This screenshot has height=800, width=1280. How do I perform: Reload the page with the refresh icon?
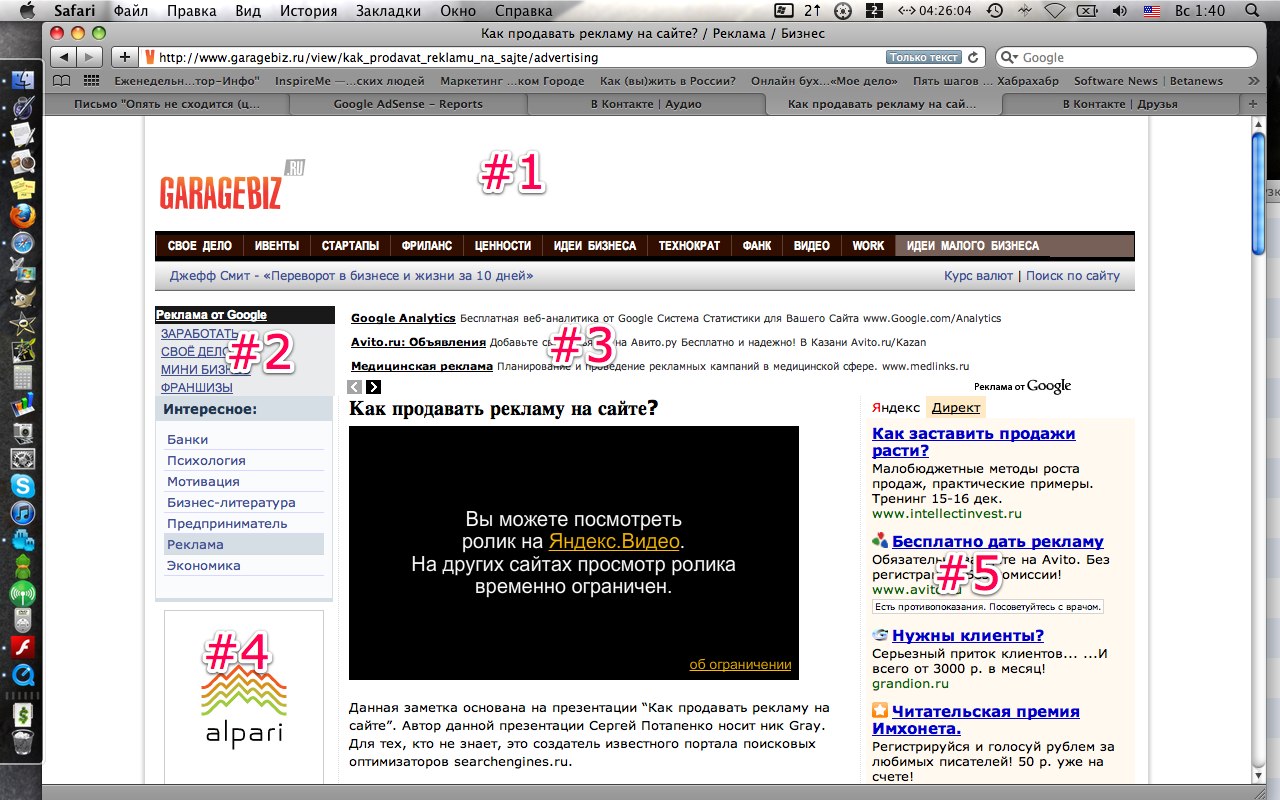click(973, 58)
